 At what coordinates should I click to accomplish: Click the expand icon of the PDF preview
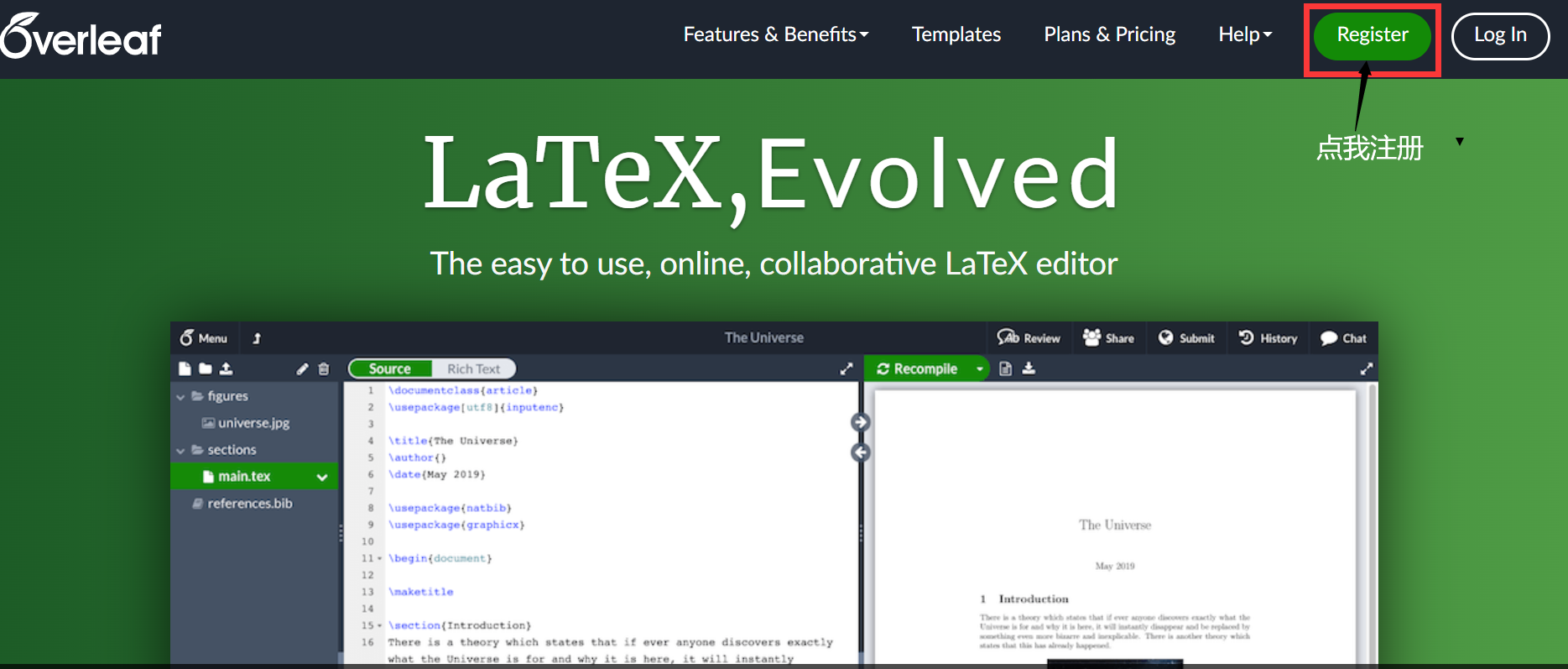click(x=1367, y=368)
